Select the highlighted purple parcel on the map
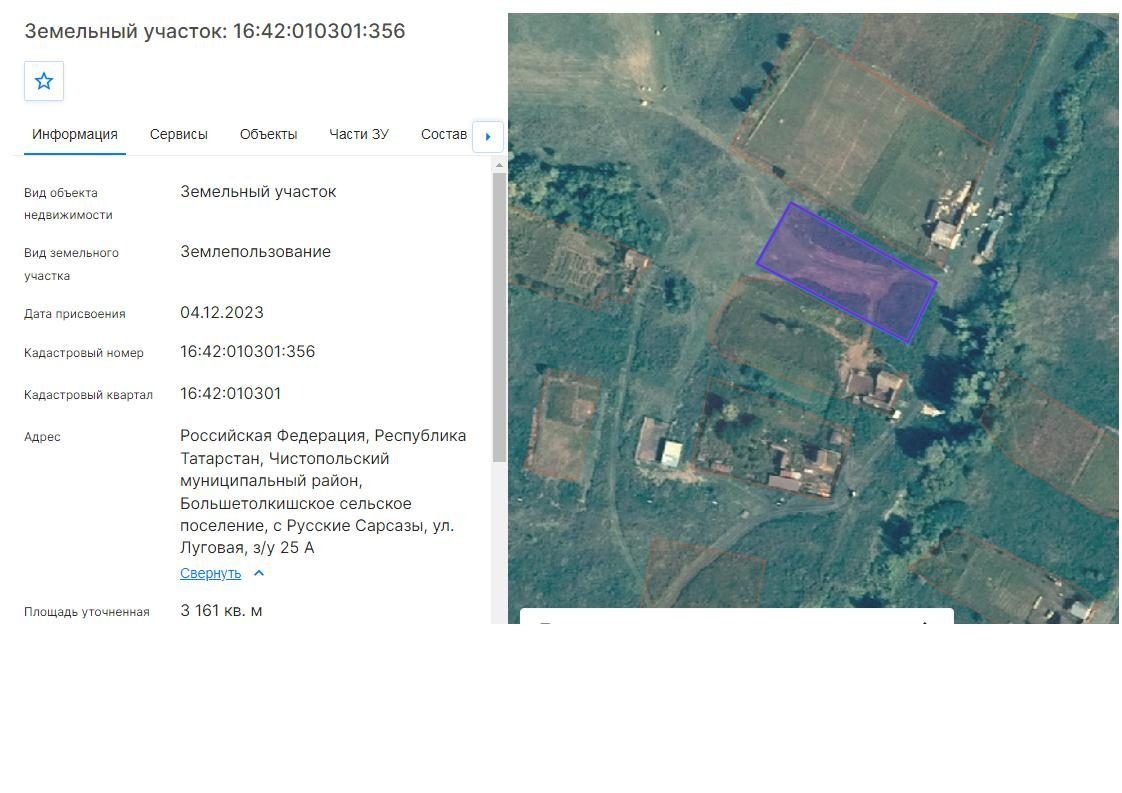 [847, 273]
